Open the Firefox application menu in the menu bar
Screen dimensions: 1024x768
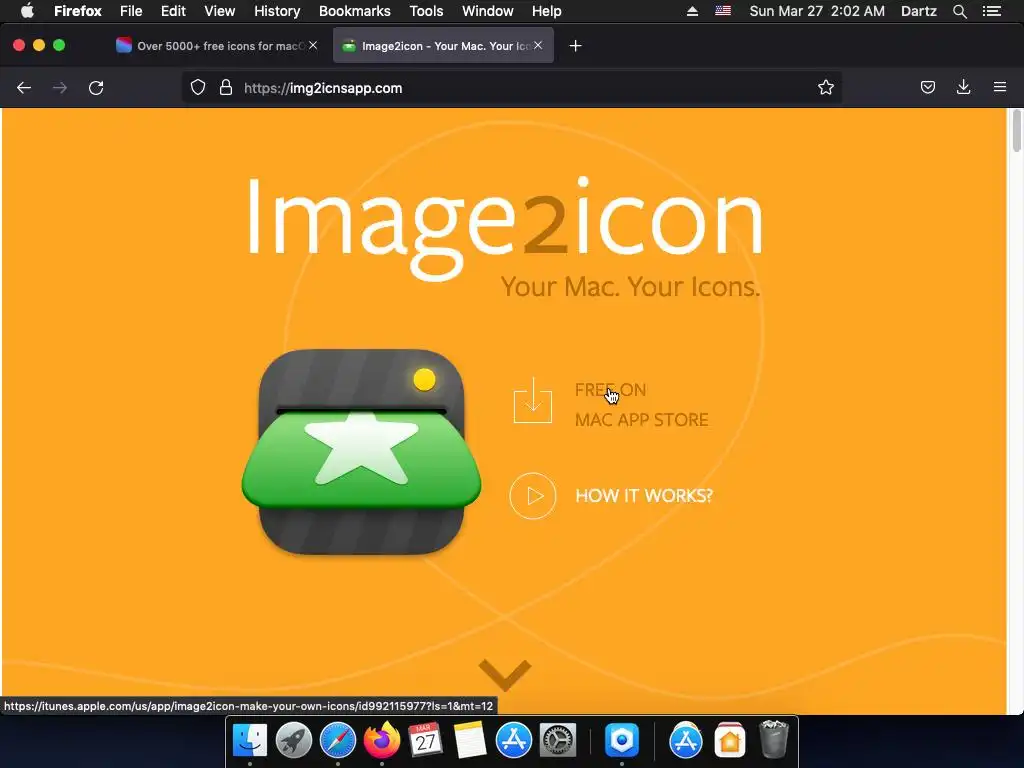[78, 11]
